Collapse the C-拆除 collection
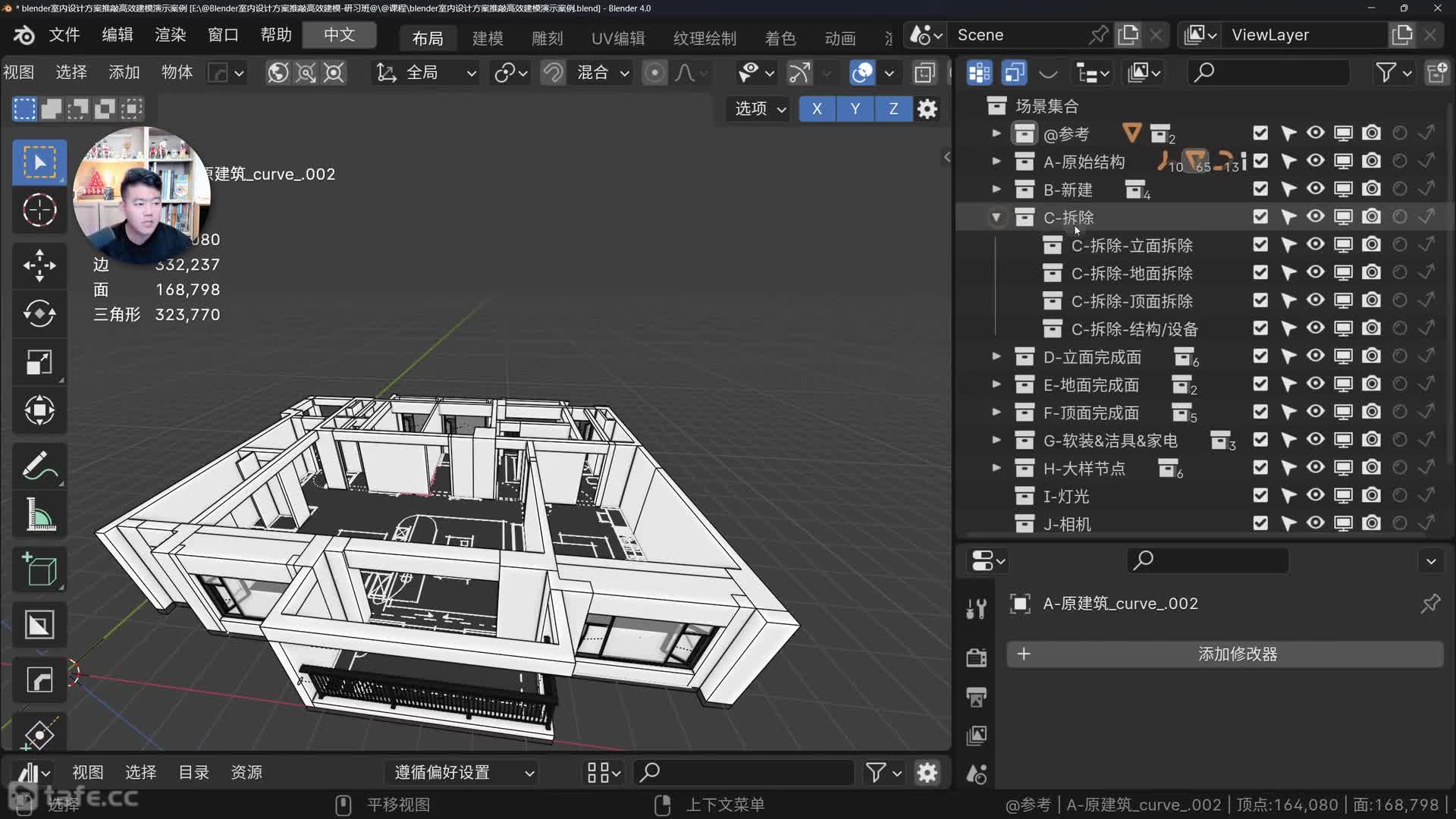The width and height of the screenshot is (1456, 819). (x=996, y=218)
